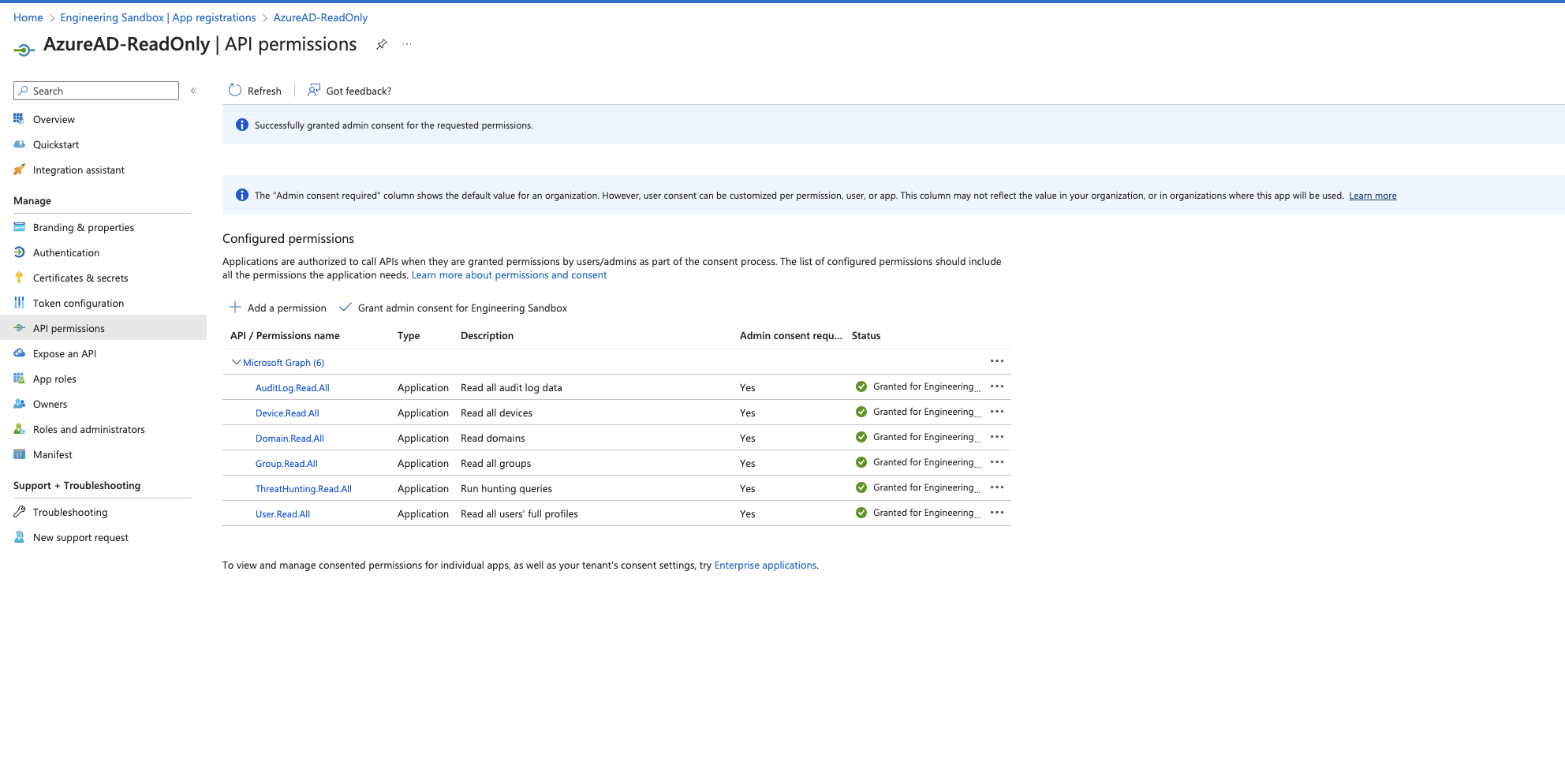The width and height of the screenshot is (1565, 784).
Task: Open Learn more about permissions and consent
Action: click(x=509, y=275)
